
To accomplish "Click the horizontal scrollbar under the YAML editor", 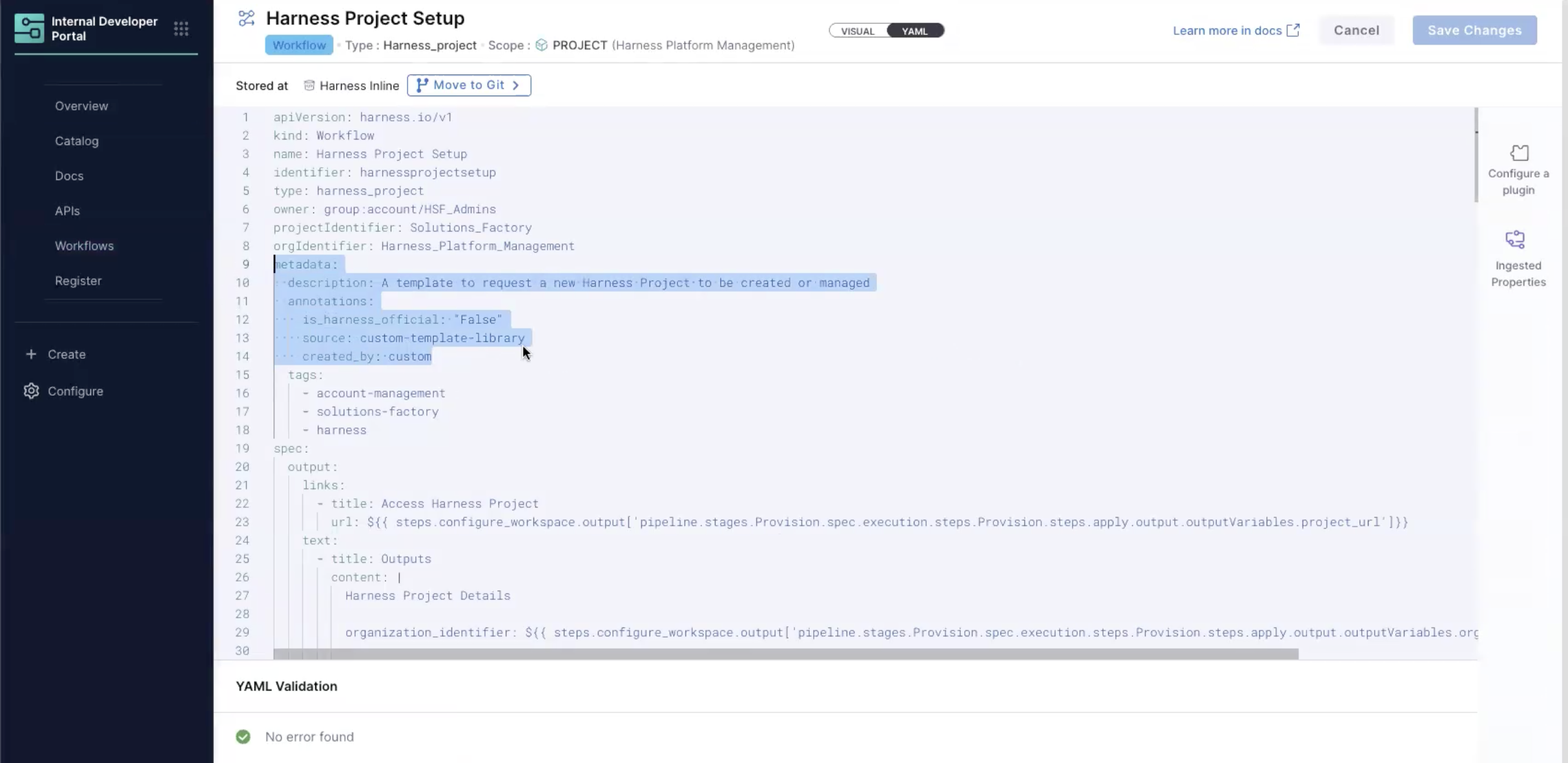I will [785, 654].
